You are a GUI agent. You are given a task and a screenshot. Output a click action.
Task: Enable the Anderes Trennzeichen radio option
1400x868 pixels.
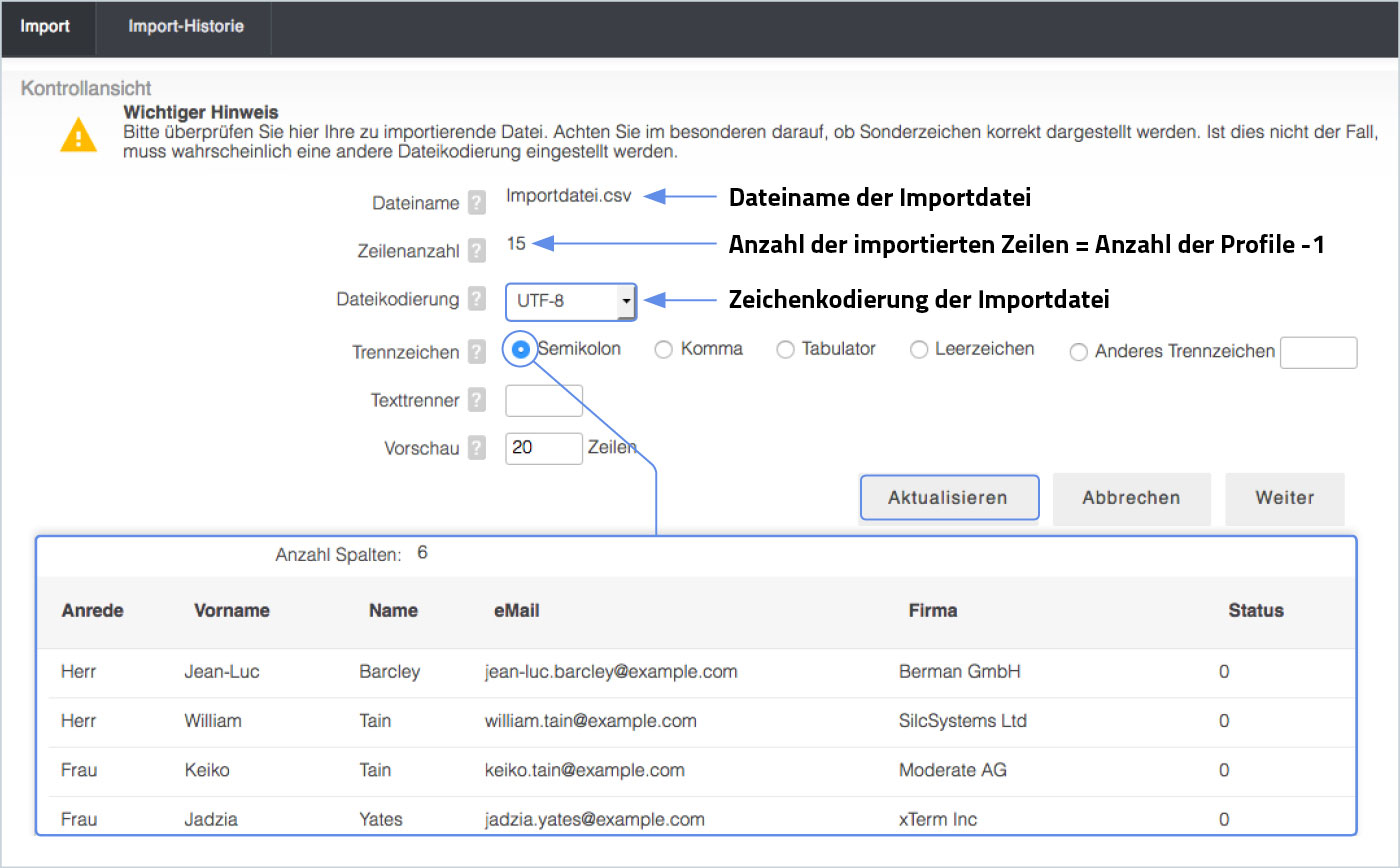pyautogui.click(x=1079, y=352)
